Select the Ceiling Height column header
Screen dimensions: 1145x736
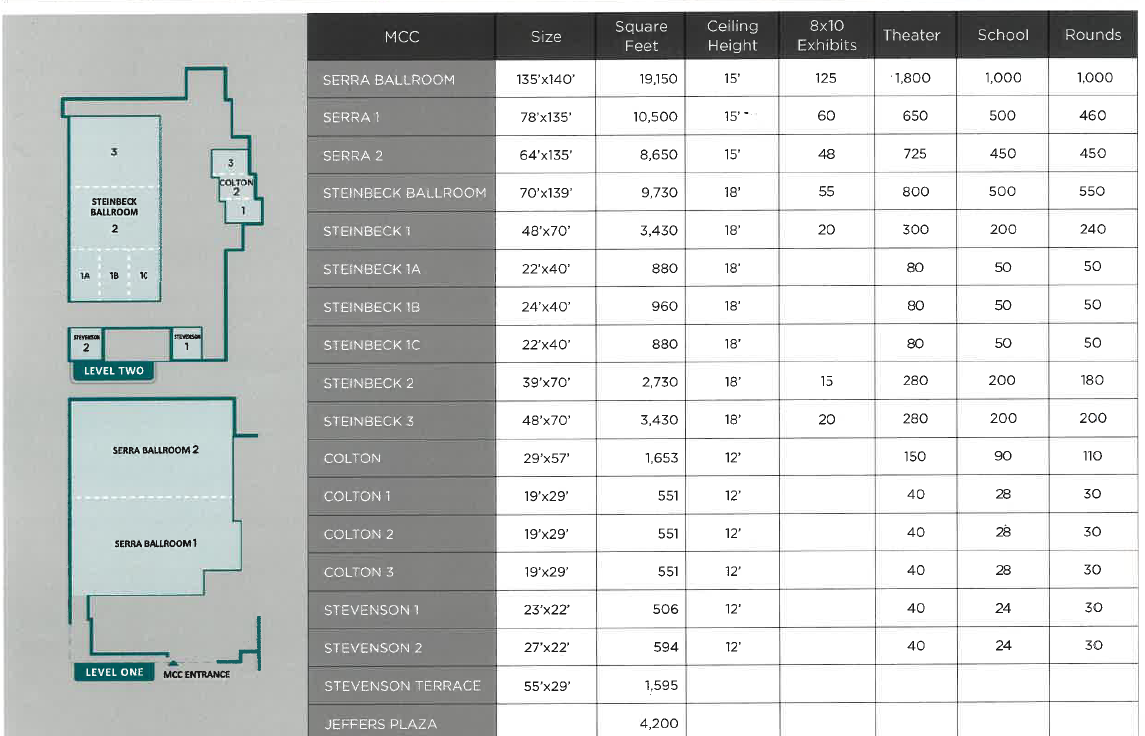(732, 36)
